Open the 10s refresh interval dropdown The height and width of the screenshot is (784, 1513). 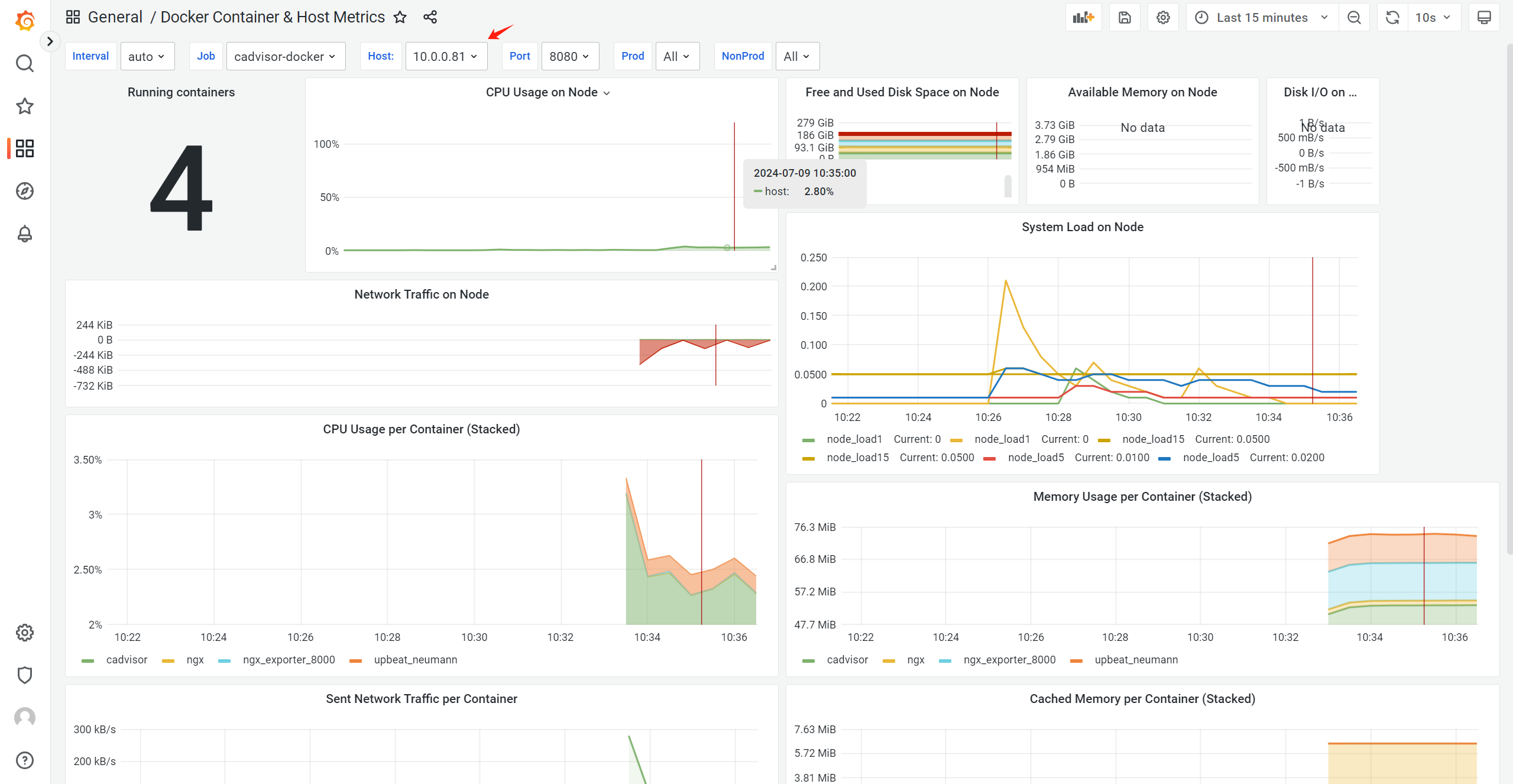(1434, 18)
